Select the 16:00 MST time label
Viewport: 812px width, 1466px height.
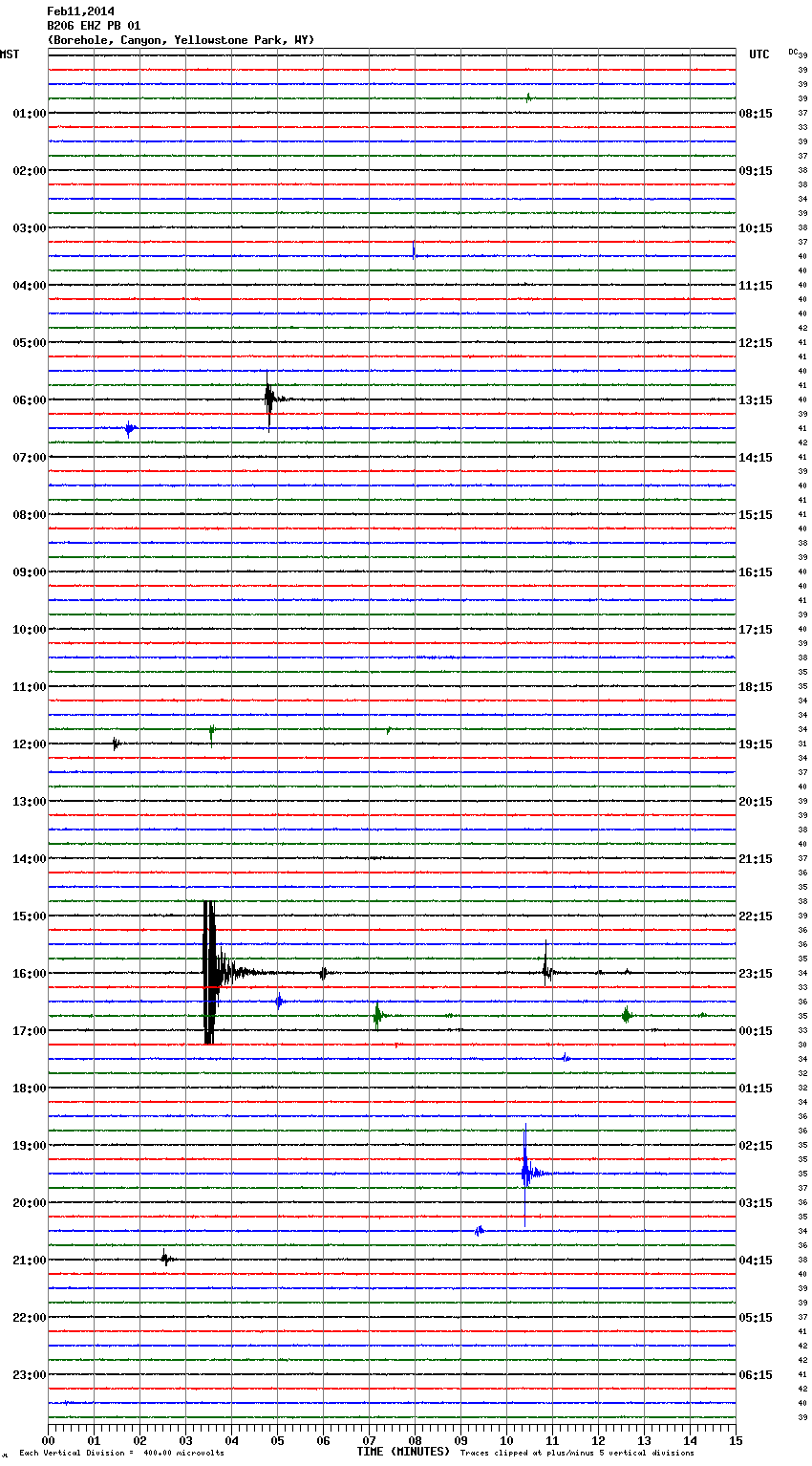[x=29, y=974]
